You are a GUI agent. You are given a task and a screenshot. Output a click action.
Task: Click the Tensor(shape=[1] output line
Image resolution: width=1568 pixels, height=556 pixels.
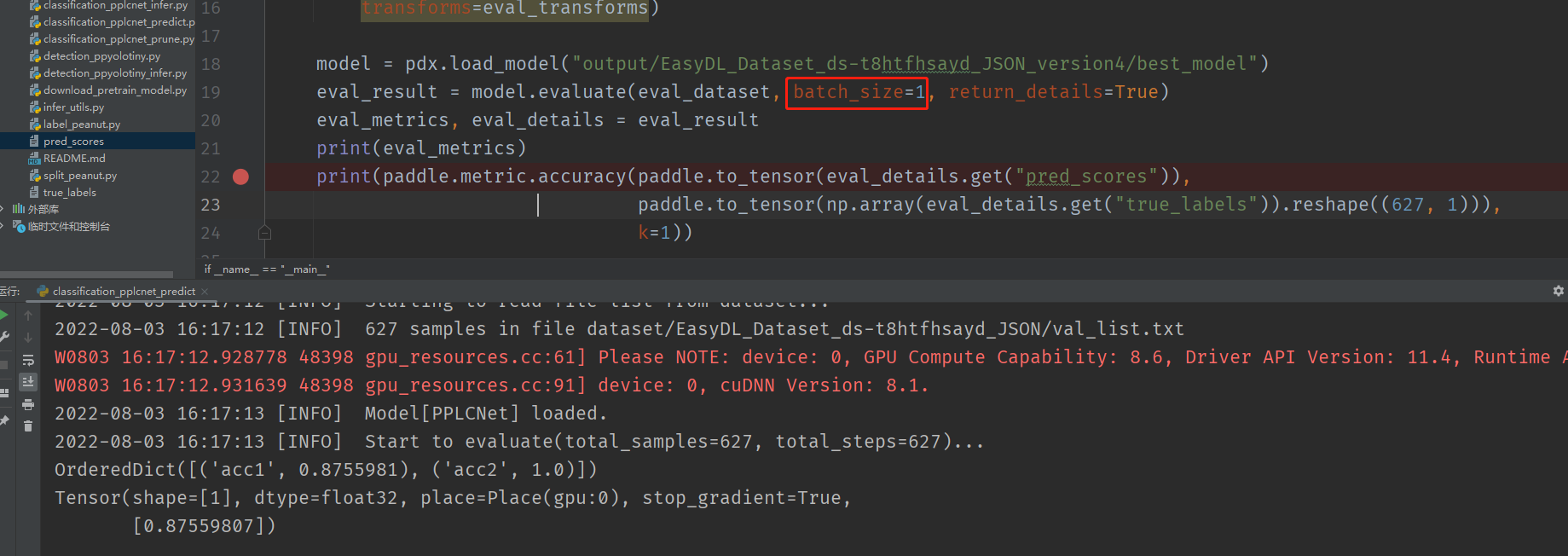pyautogui.click(x=453, y=498)
